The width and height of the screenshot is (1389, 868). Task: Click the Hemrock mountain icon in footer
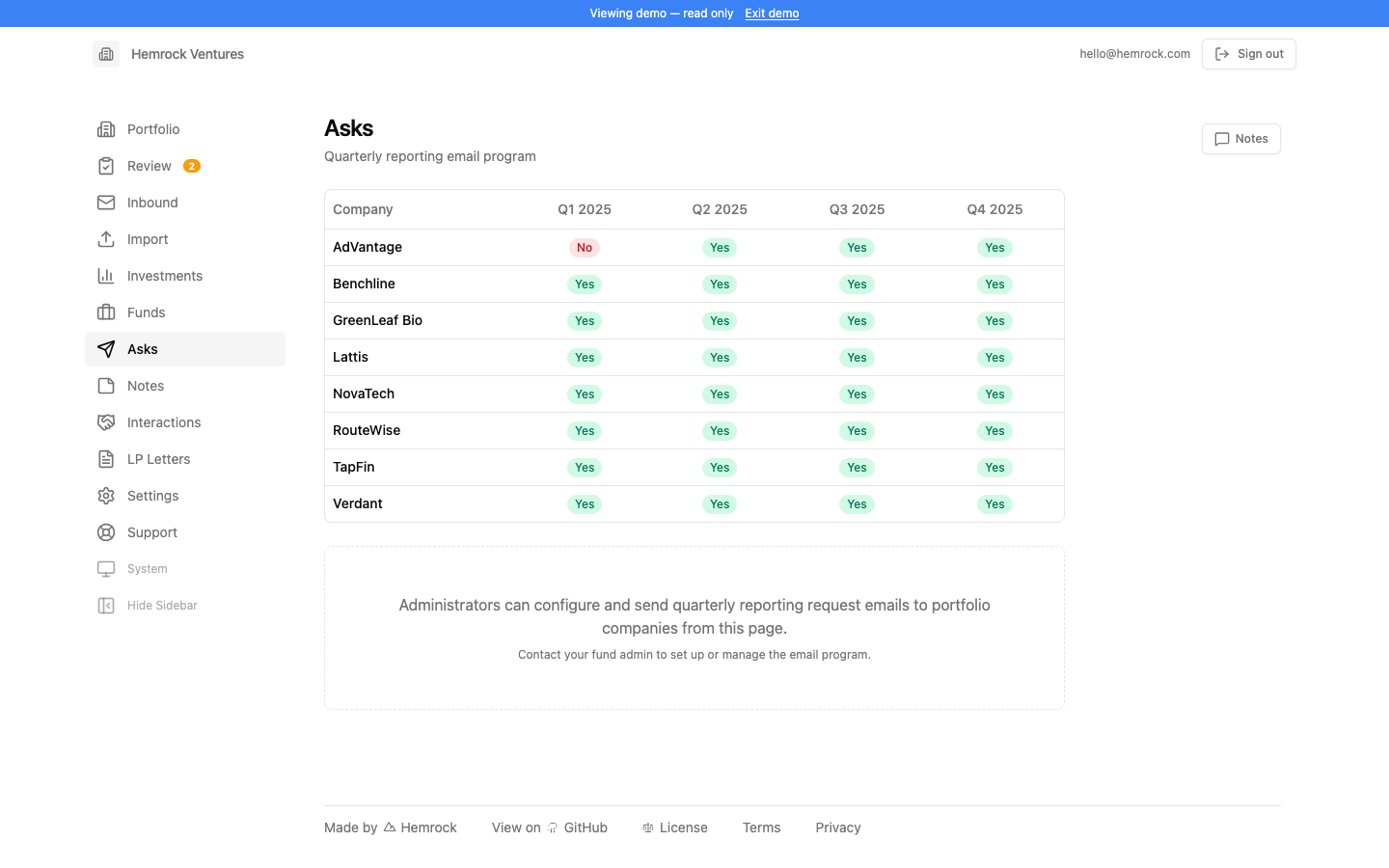click(390, 827)
